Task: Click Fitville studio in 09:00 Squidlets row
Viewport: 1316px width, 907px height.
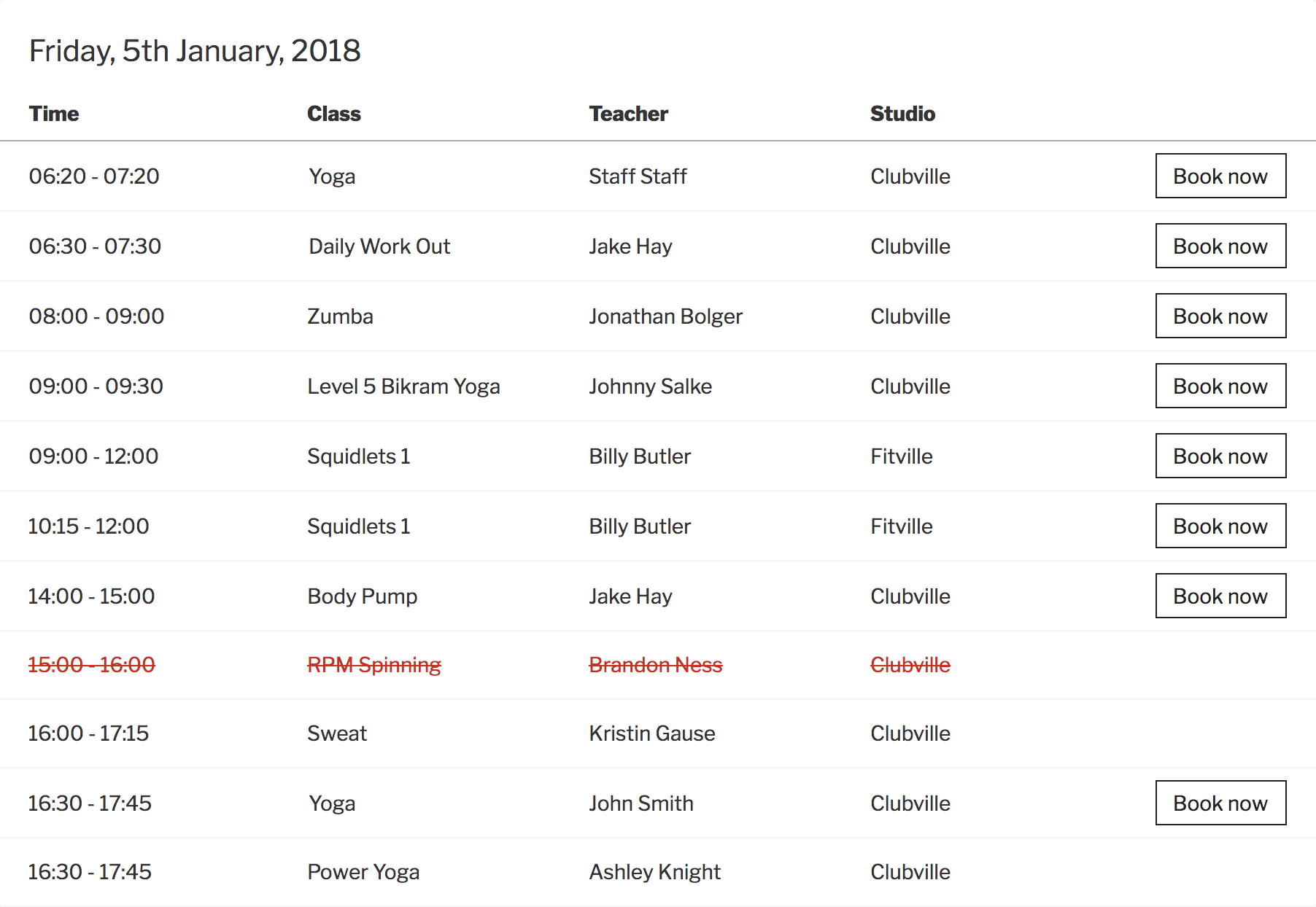Action: pos(902,456)
